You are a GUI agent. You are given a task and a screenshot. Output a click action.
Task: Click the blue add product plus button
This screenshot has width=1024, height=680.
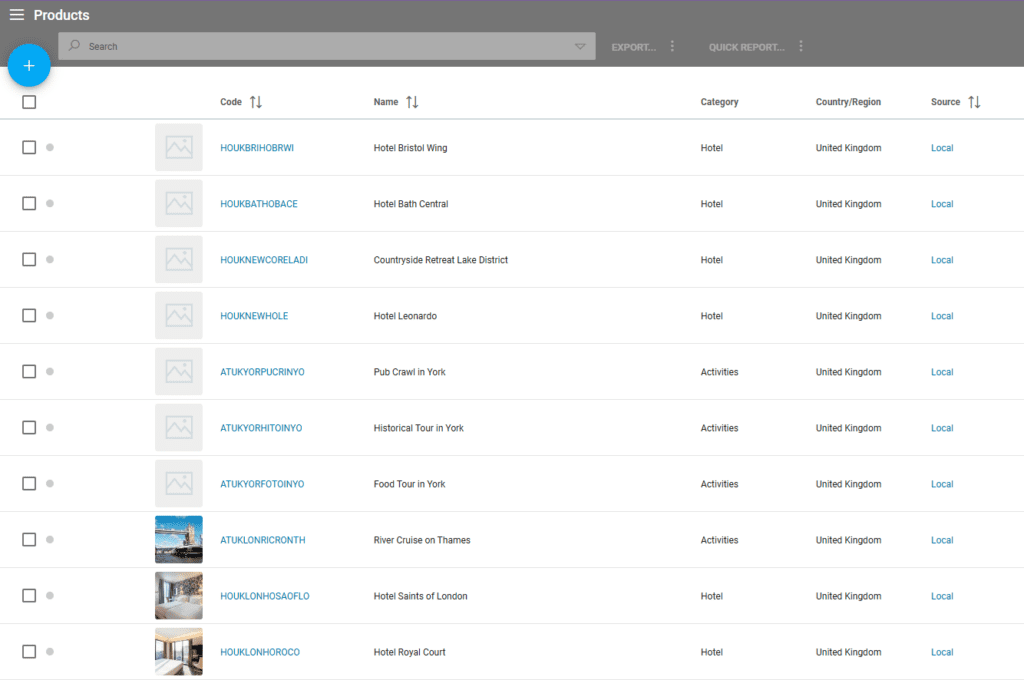(29, 66)
